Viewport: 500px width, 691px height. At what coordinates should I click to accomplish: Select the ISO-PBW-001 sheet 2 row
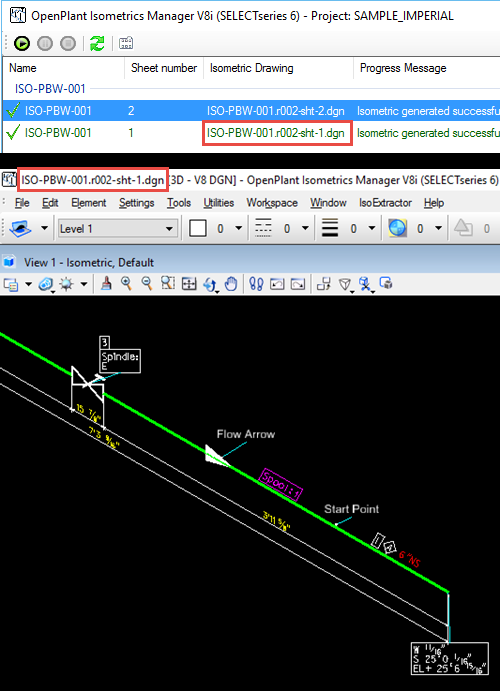(252, 111)
